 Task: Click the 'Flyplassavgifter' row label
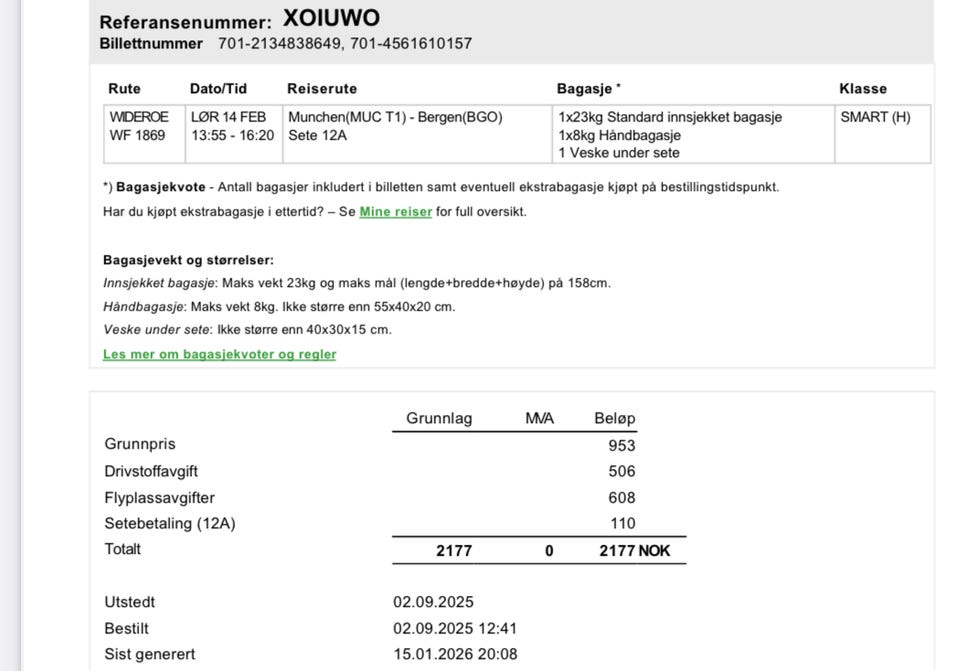pyautogui.click(x=159, y=498)
